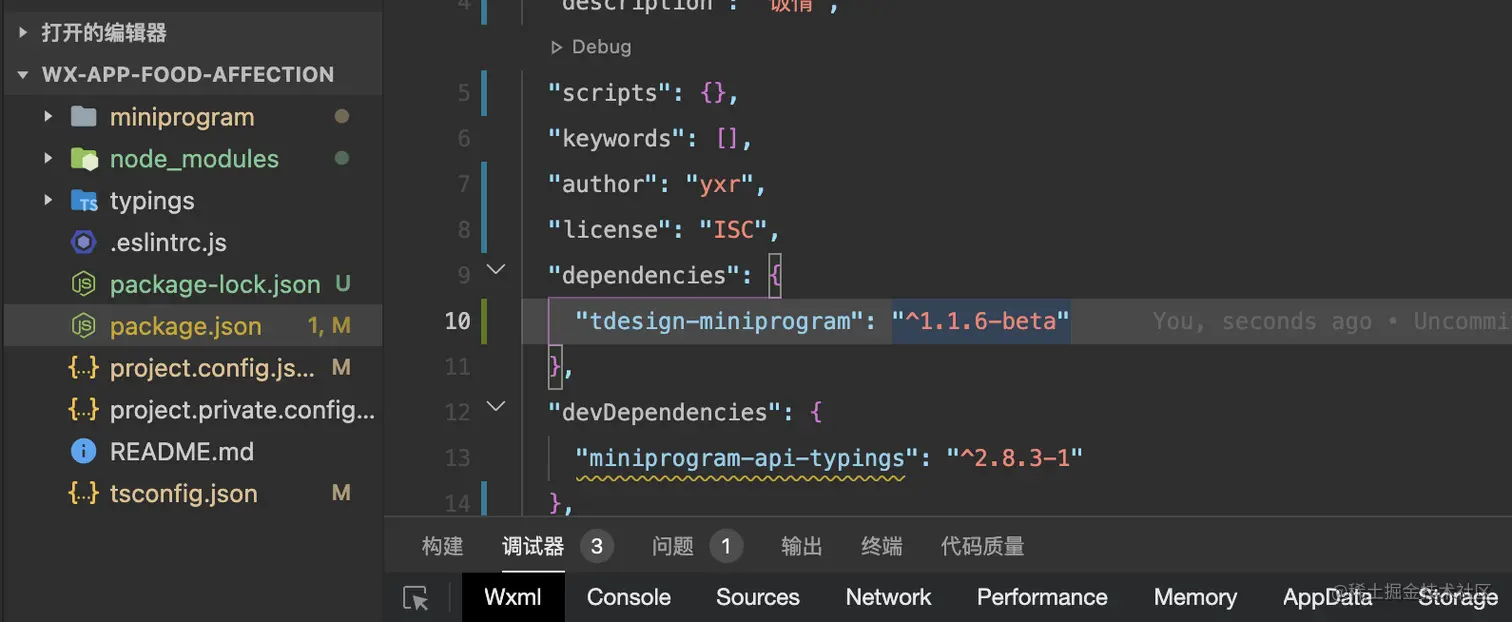Viewport: 1512px width, 622px height.
Task: Select the Network devtools tab
Action: (888, 597)
